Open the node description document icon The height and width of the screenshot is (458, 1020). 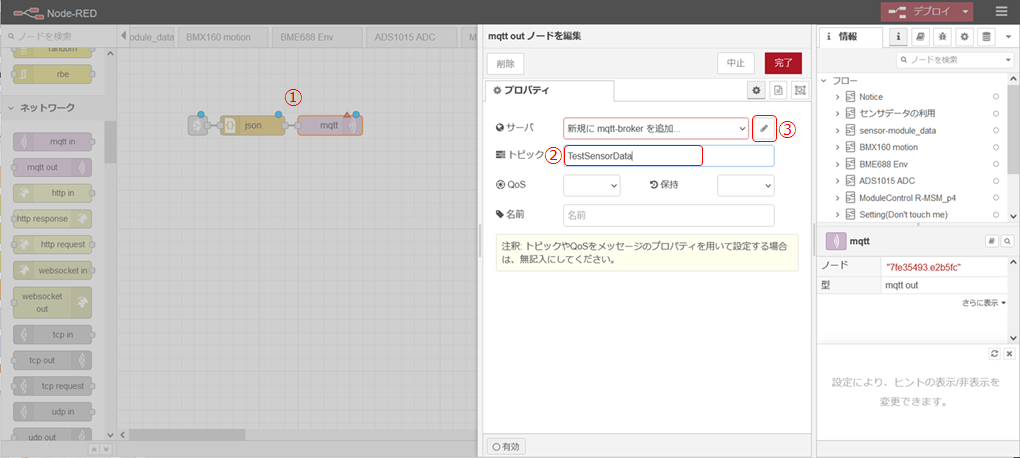pos(779,90)
